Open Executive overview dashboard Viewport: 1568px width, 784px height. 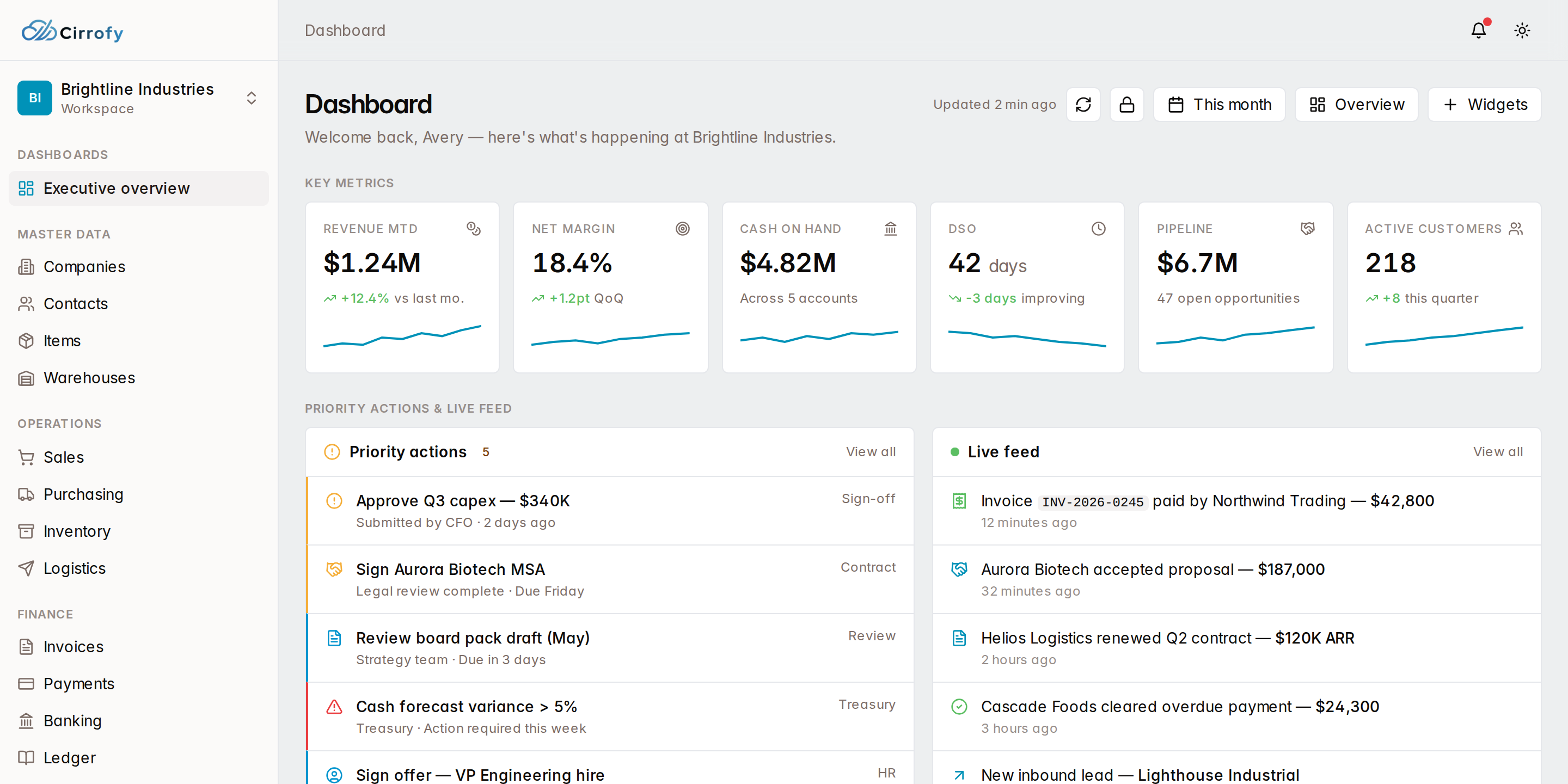coord(139,188)
